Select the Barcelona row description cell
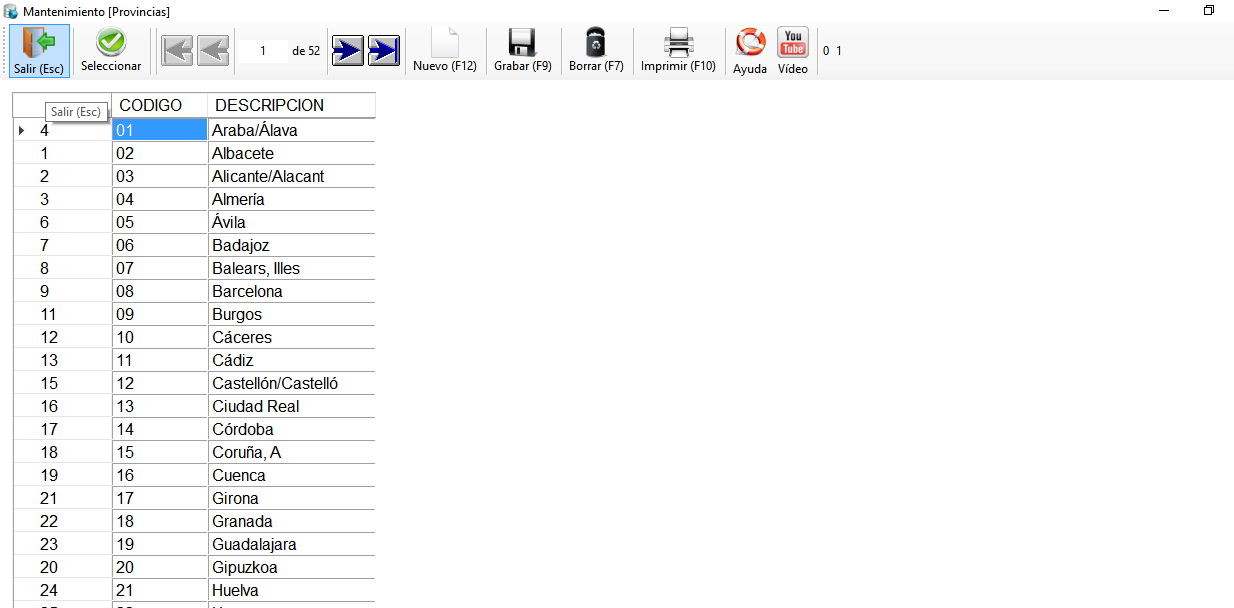 click(291, 292)
